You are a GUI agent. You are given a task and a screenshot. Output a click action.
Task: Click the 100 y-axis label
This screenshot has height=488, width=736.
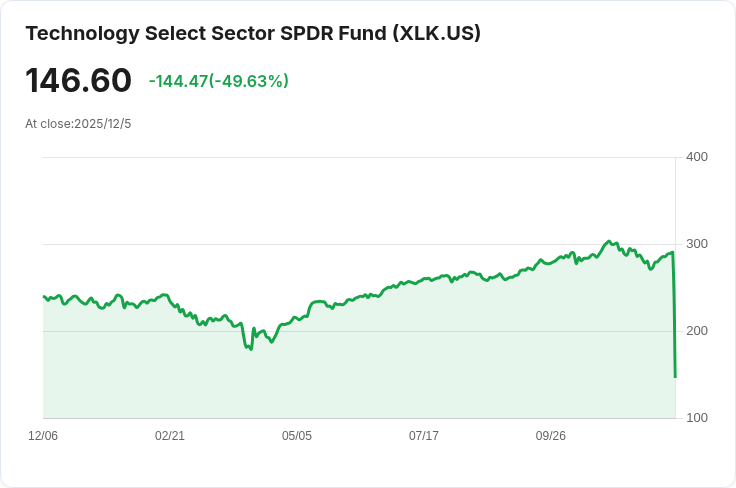697,418
